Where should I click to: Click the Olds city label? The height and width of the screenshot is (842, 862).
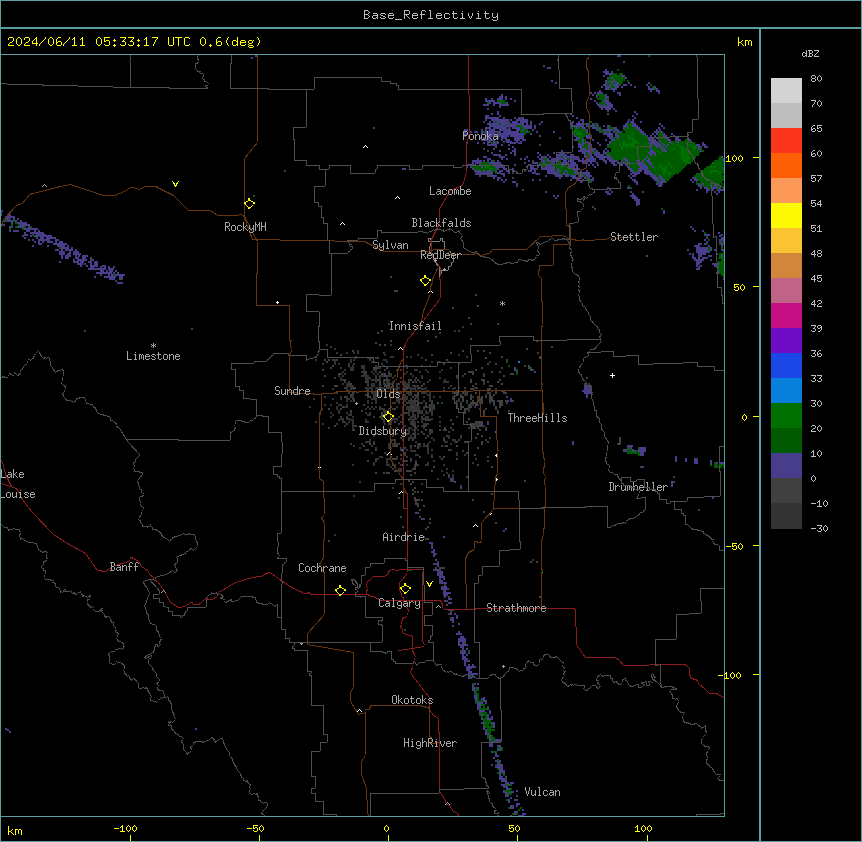(388, 394)
